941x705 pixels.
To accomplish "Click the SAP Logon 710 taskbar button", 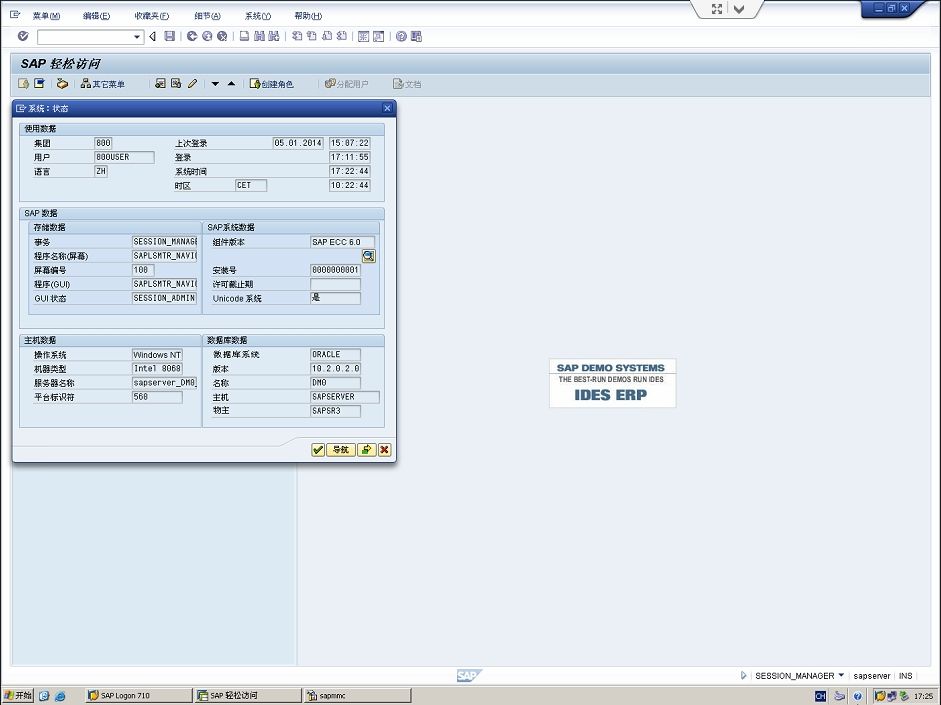I will [137, 695].
